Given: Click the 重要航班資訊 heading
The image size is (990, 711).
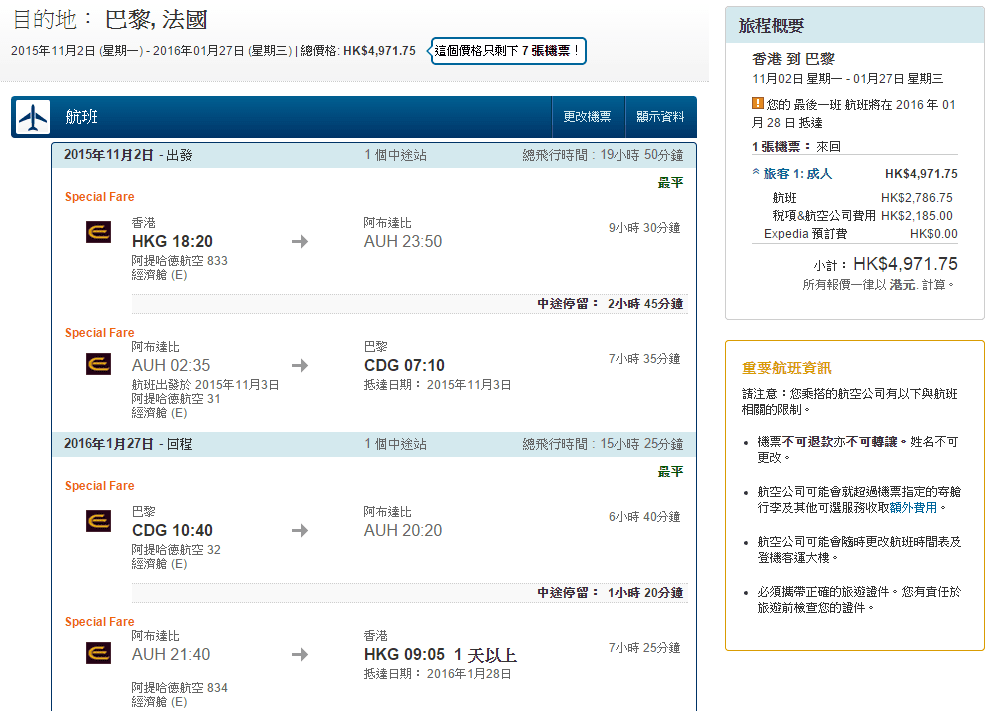Looking at the screenshot, I should coord(786,368).
